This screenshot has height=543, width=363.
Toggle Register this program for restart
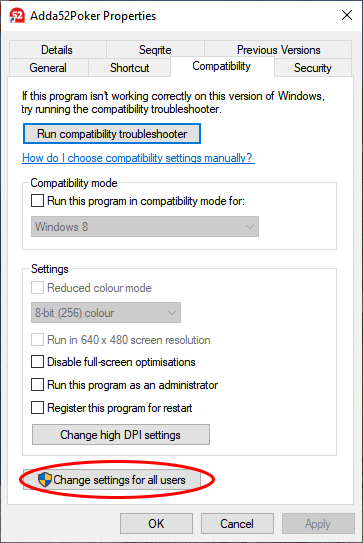point(37,408)
